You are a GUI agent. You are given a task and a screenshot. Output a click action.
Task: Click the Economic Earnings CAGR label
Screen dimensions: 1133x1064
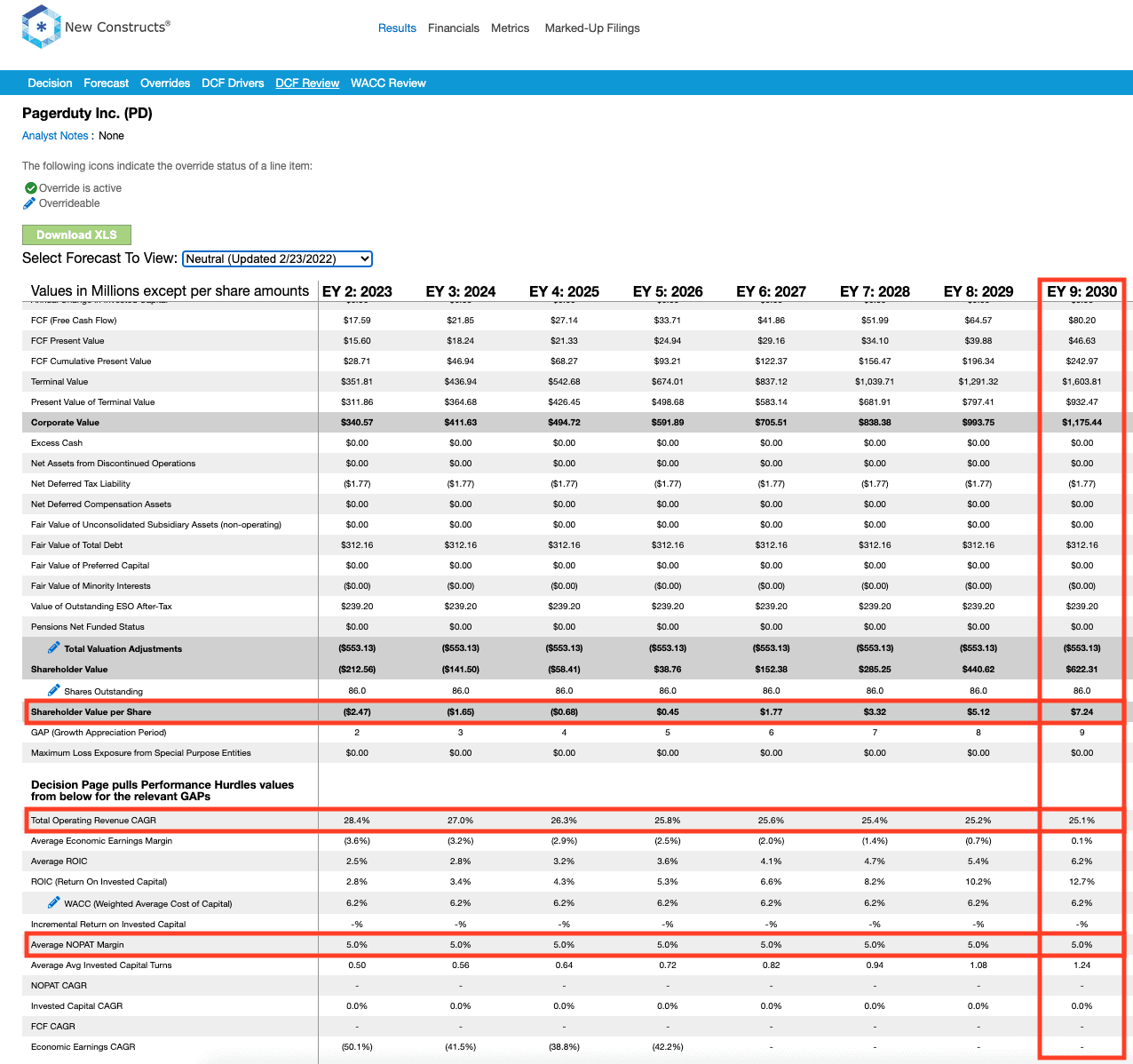[83, 1047]
